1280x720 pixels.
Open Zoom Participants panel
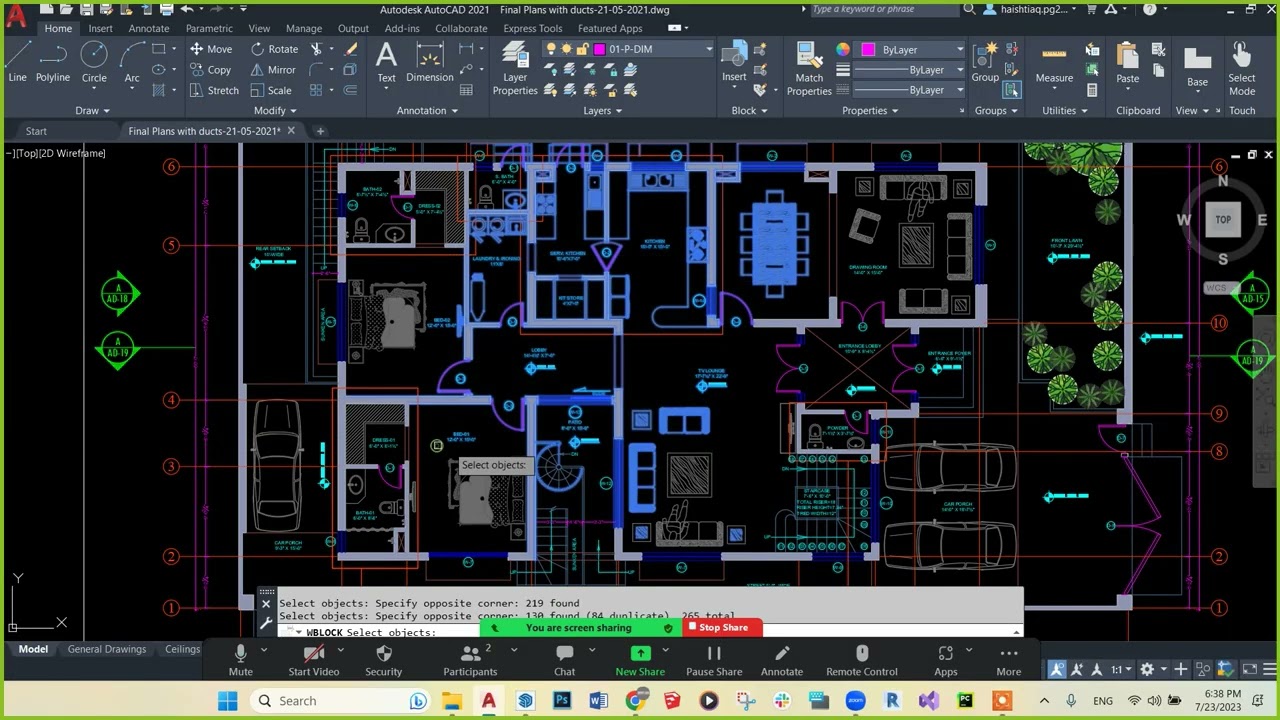tap(470, 660)
